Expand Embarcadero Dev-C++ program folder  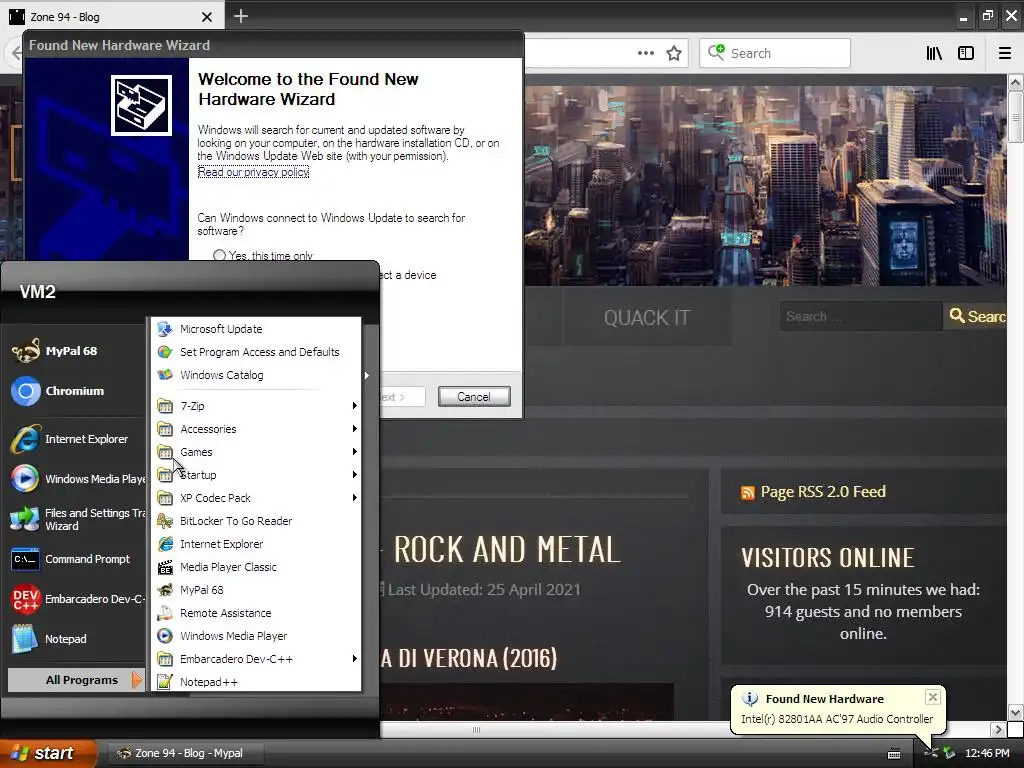[256, 659]
